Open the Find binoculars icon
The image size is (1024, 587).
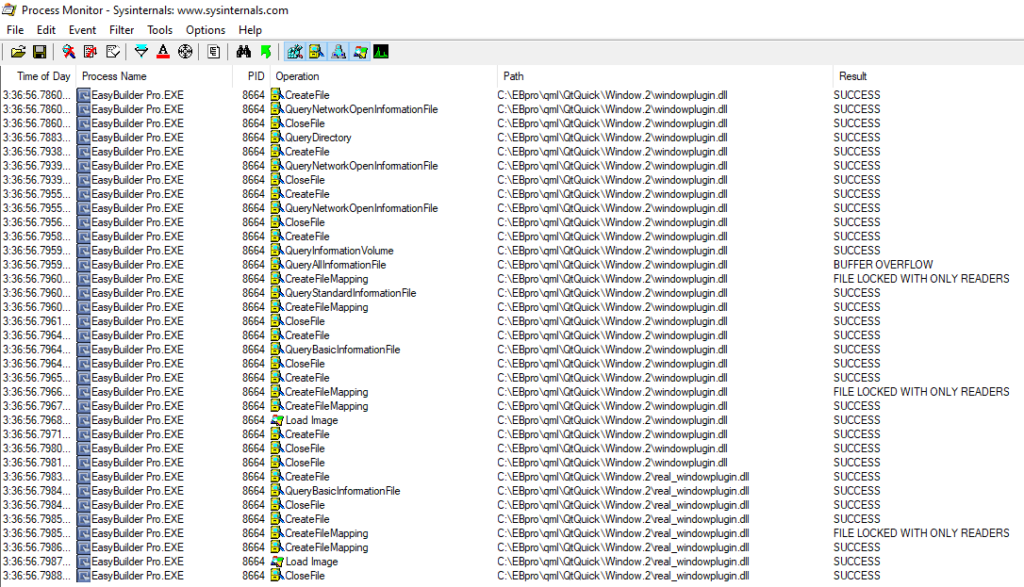244,51
